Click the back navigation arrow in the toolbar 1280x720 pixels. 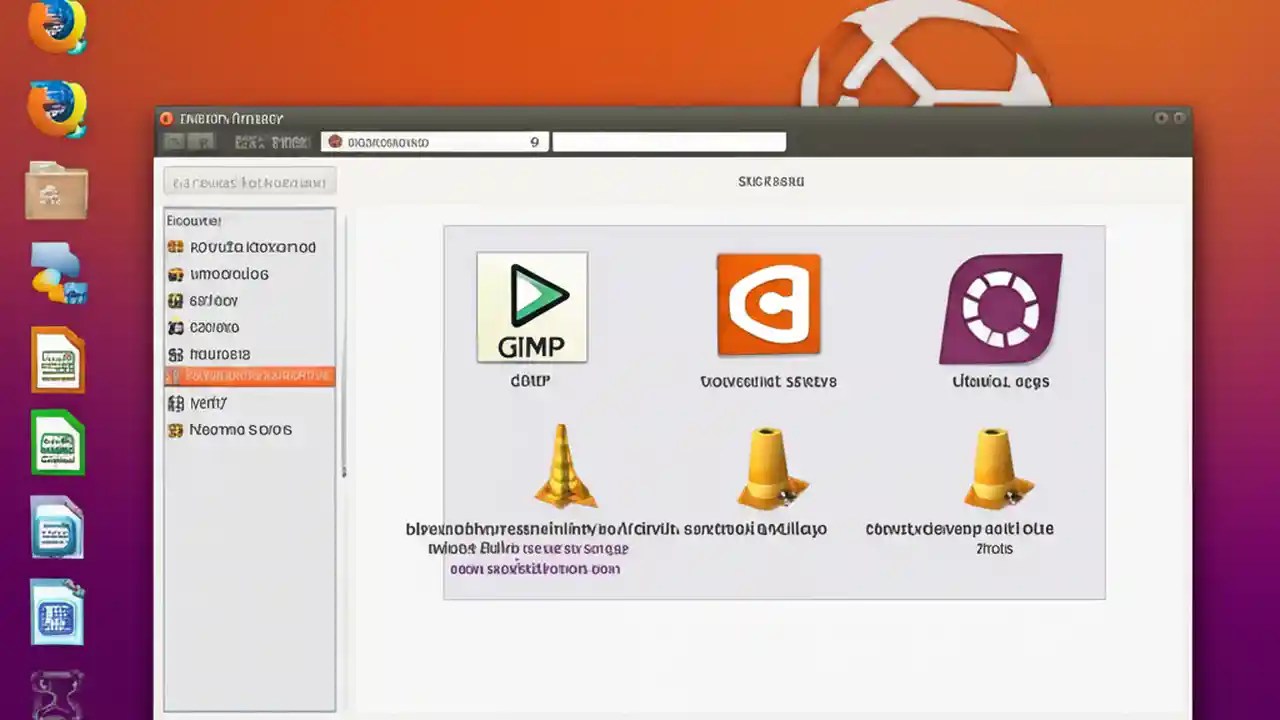(x=176, y=141)
